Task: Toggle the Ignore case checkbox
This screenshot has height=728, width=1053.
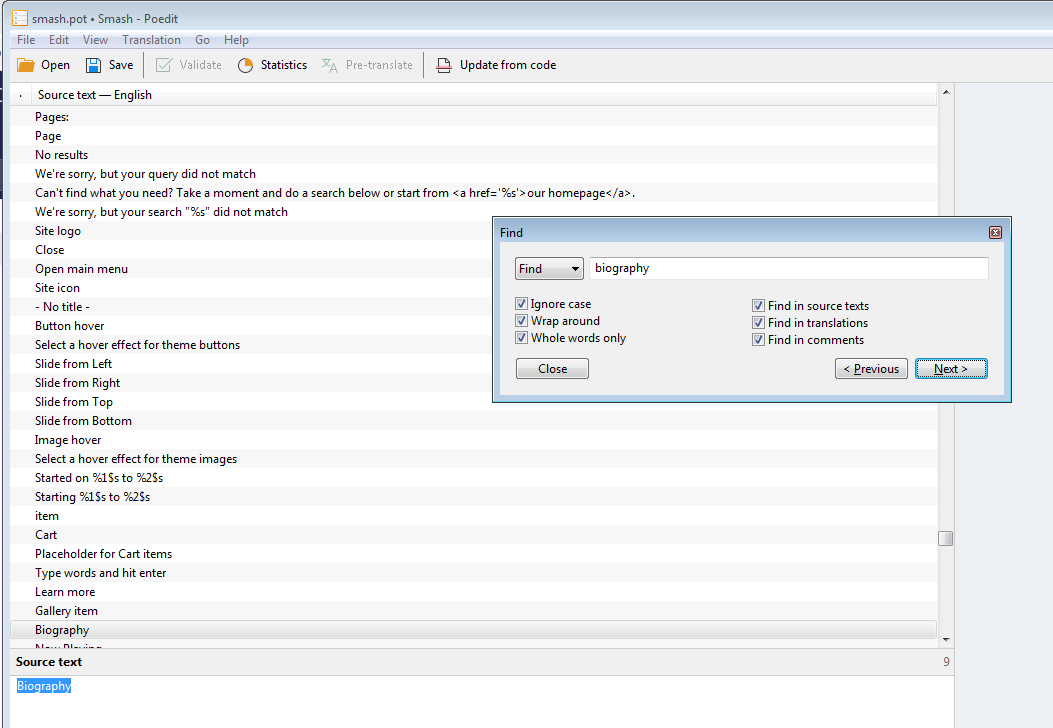Action: [x=521, y=304]
